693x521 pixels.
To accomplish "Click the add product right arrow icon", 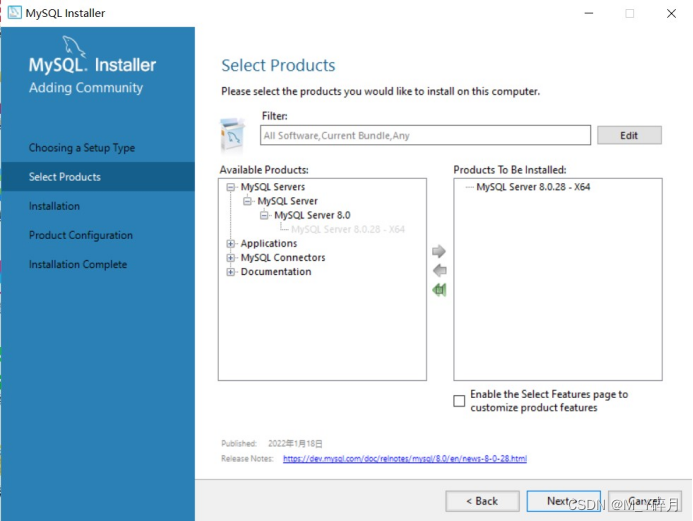I will pyautogui.click(x=439, y=251).
